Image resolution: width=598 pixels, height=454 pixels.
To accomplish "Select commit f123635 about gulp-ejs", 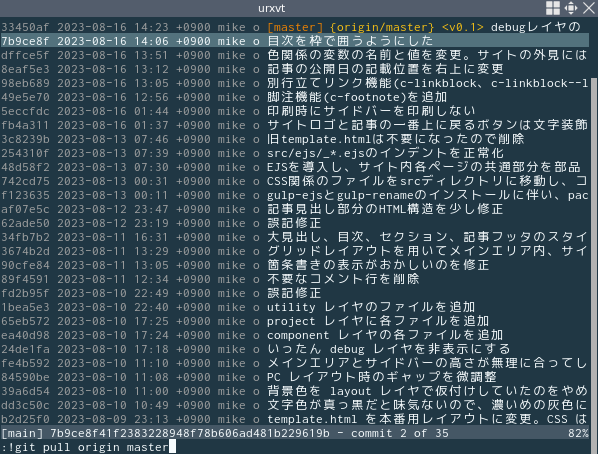I will pyautogui.click(x=294, y=195).
